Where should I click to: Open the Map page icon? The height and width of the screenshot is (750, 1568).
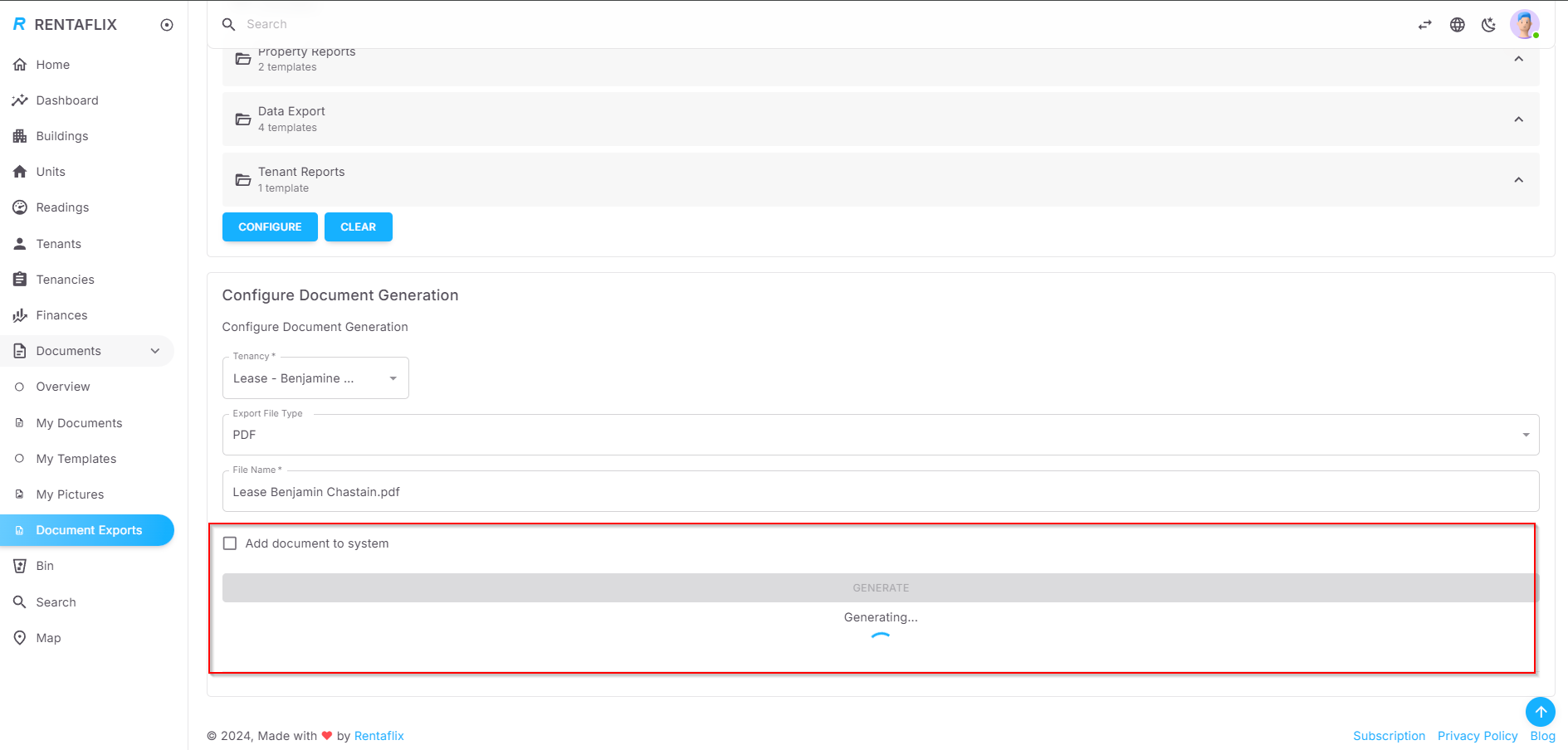[20, 637]
